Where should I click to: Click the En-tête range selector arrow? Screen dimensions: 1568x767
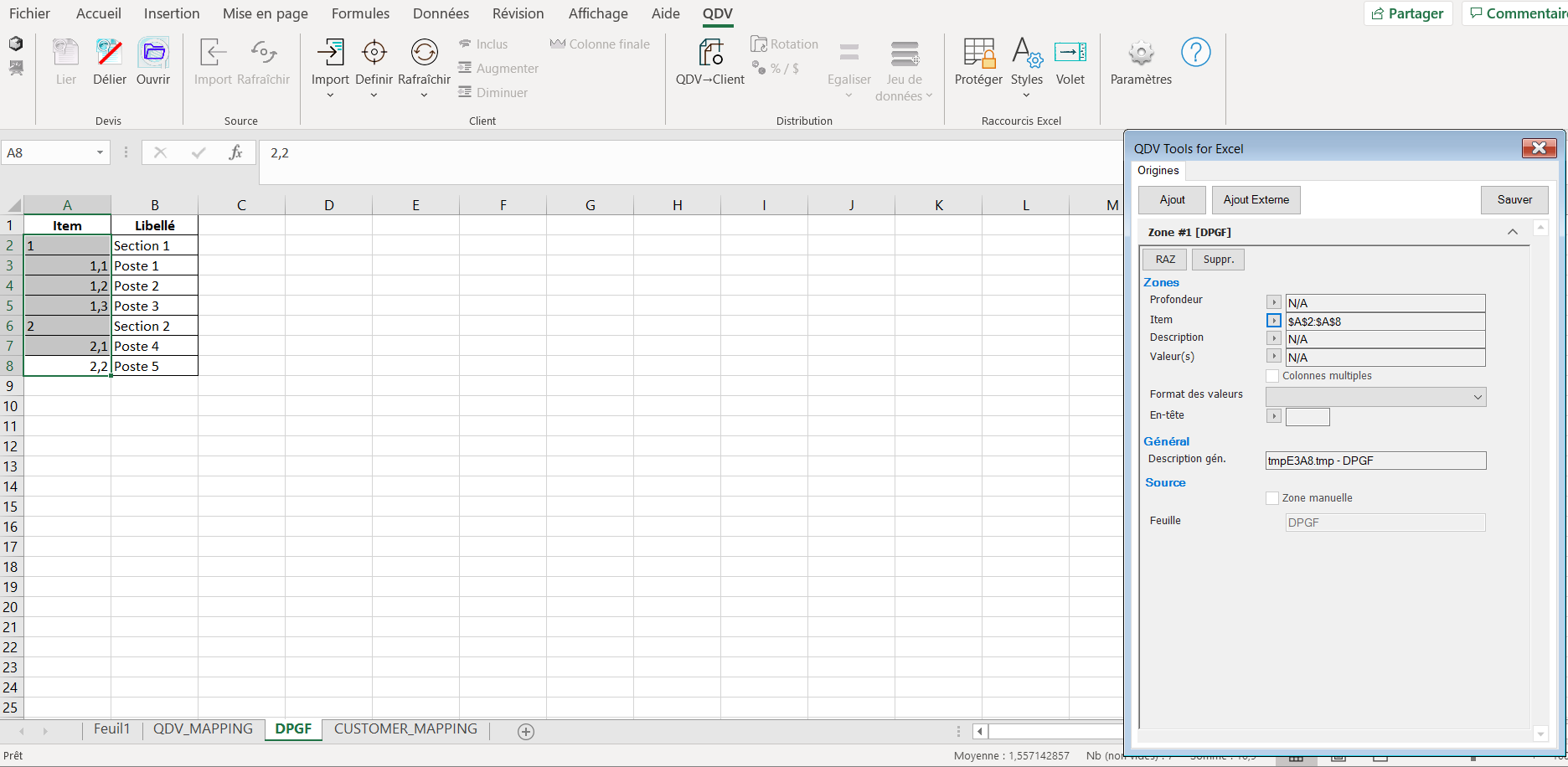pyautogui.click(x=1274, y=416)
